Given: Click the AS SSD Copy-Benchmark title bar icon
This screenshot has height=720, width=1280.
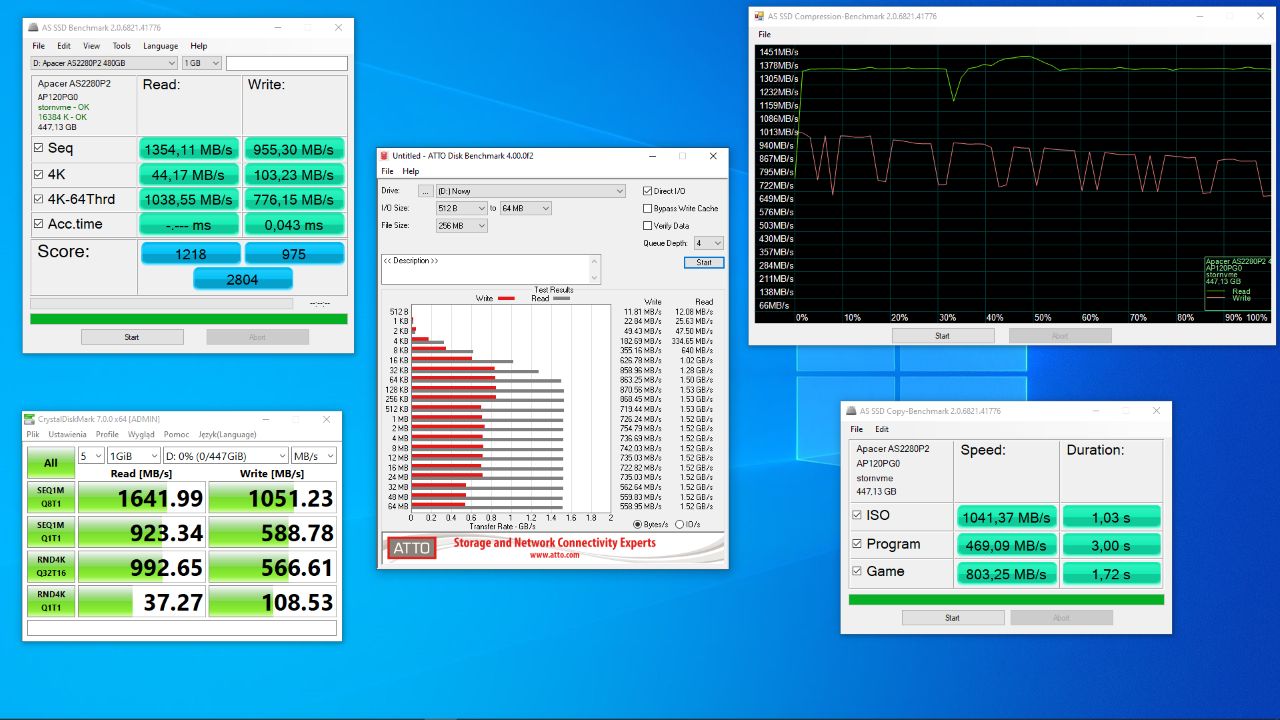Looking at the screenshot, I should pos(852,410).
